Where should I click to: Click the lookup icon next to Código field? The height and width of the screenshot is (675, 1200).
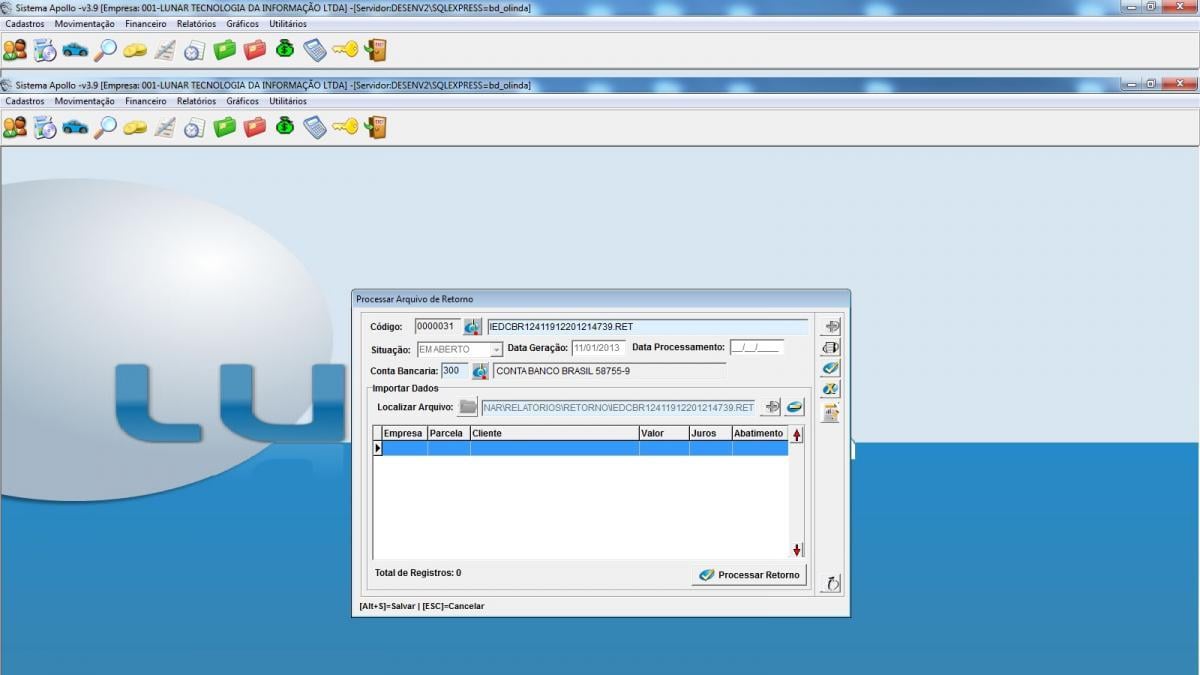pos(473,327)
